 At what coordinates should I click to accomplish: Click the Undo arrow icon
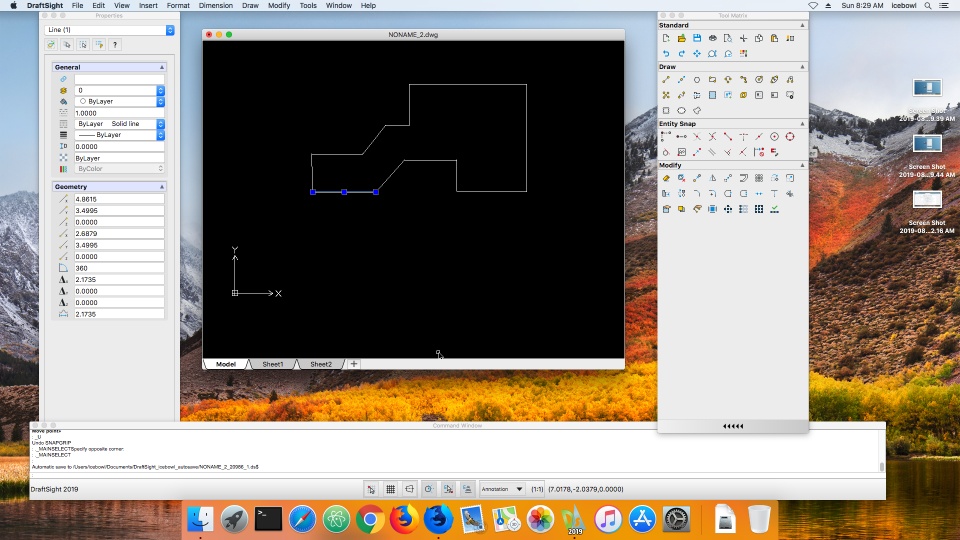tap(666, 53)
